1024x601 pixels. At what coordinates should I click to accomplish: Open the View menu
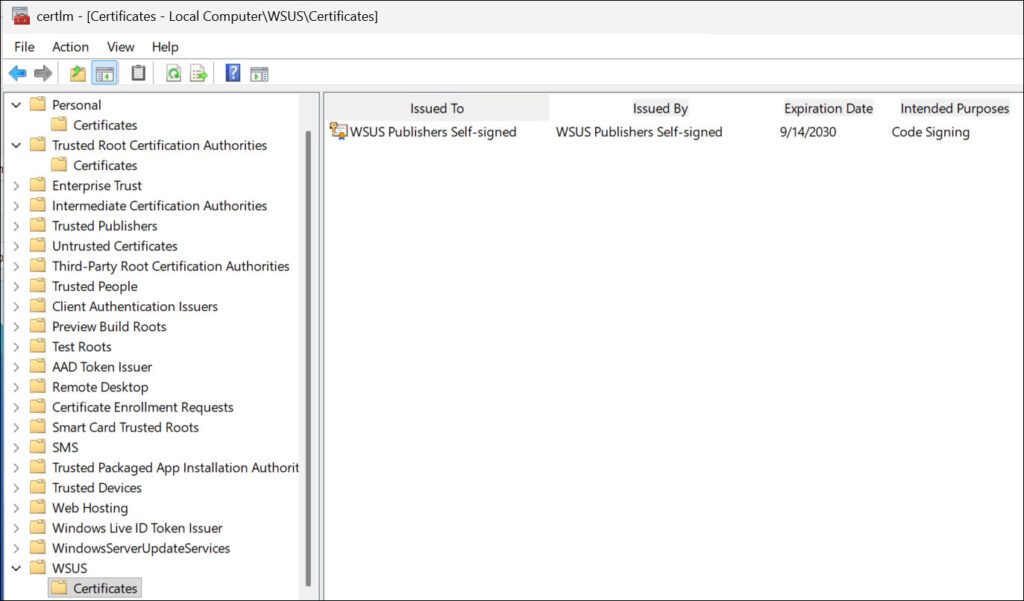[x=120, y=47]
